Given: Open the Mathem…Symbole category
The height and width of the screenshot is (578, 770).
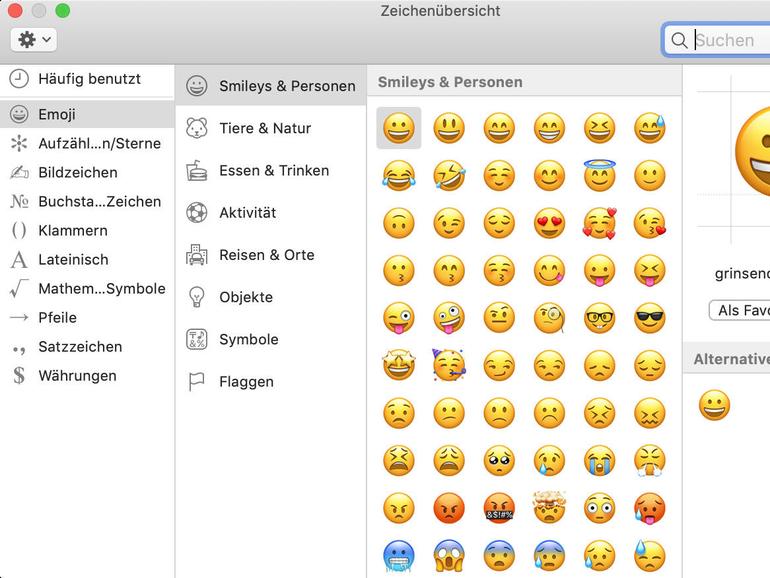Looking at the screenshot, I should coord(87,288).
